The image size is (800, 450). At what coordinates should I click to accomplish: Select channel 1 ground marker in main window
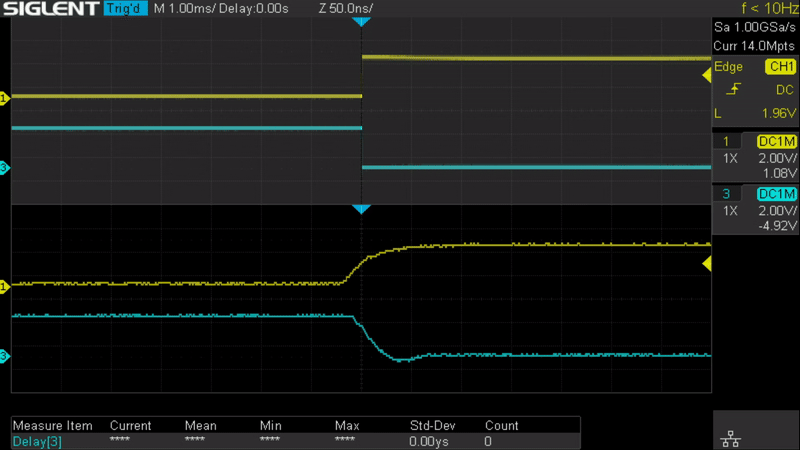click(4, 98)
